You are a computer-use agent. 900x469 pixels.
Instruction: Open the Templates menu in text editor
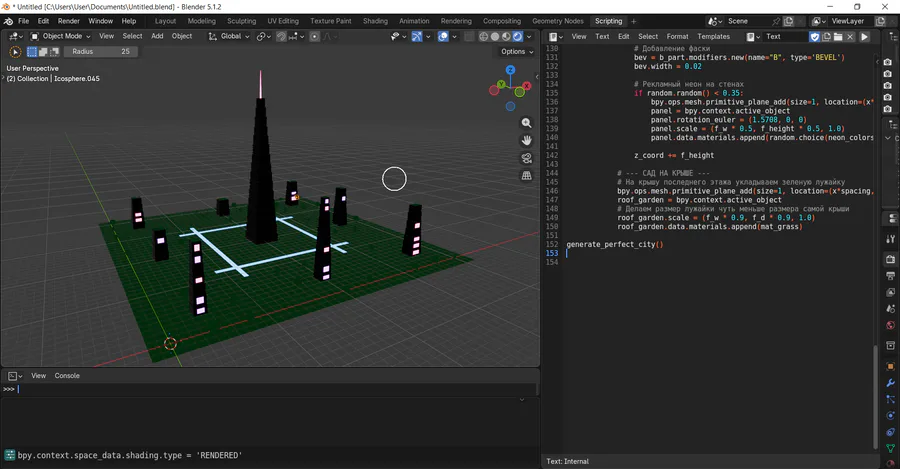pyautogui.click(x=713, y=36)
